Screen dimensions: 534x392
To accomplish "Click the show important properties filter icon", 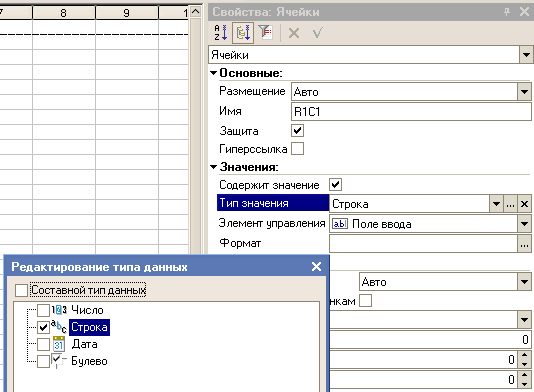I will (x=265, y=33).
